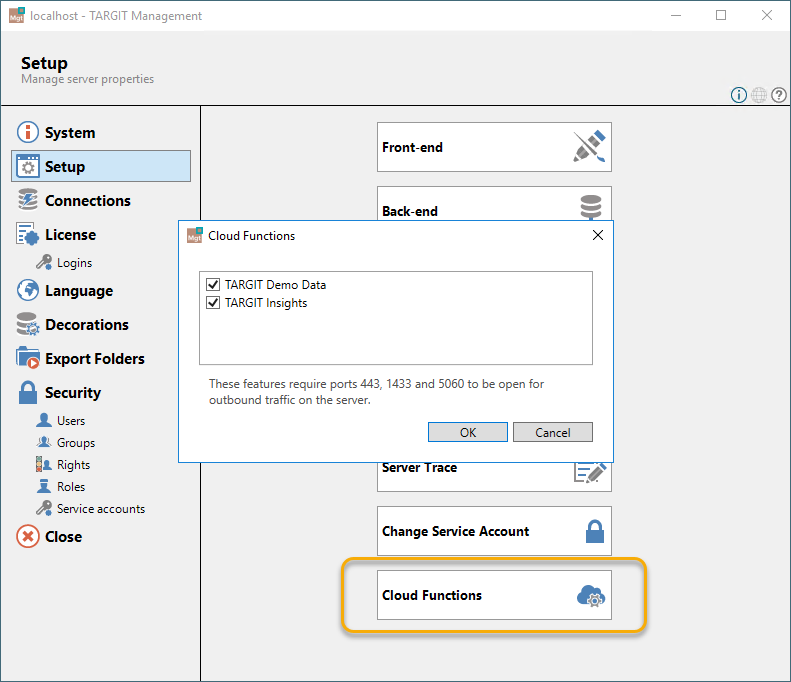
Task: Click the Connections database icon
Action: coord(28,200)
